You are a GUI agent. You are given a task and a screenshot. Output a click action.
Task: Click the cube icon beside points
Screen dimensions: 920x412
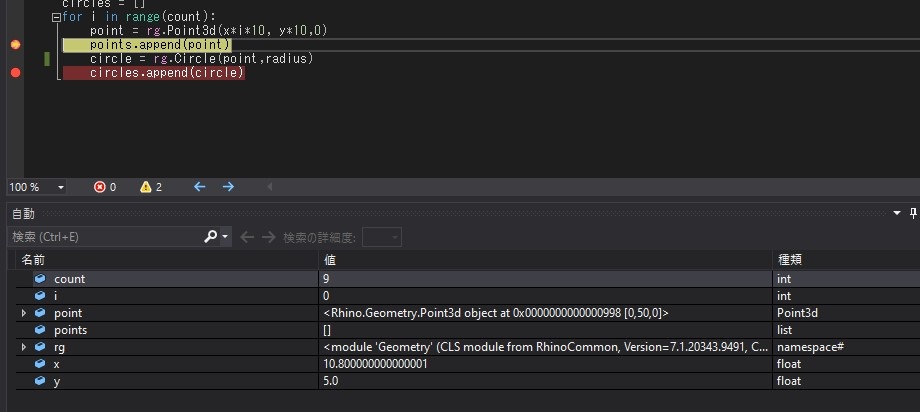[40, 330]
